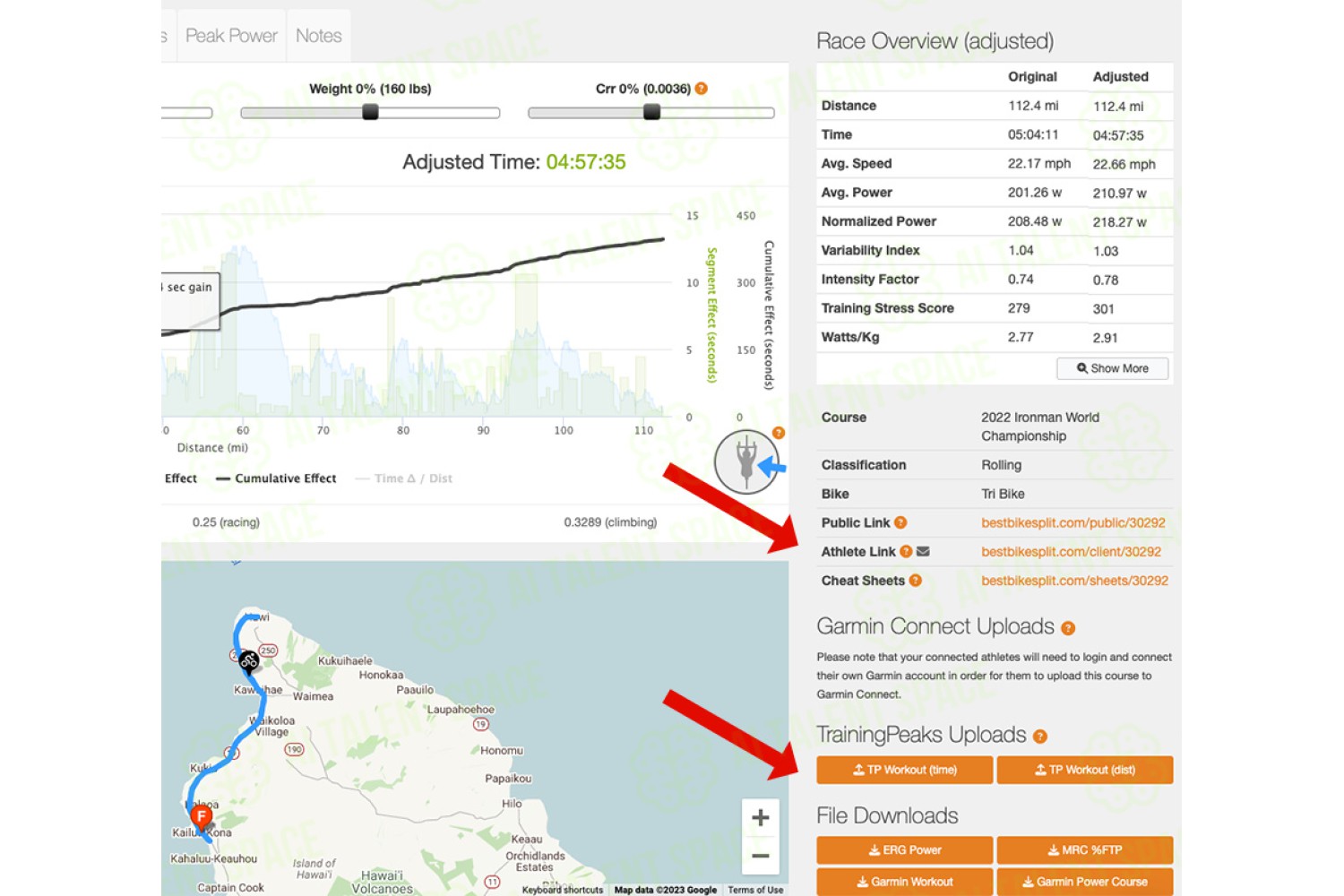
Task: Click Kukuihaele label on map
Action: click(x=345, y=661)
